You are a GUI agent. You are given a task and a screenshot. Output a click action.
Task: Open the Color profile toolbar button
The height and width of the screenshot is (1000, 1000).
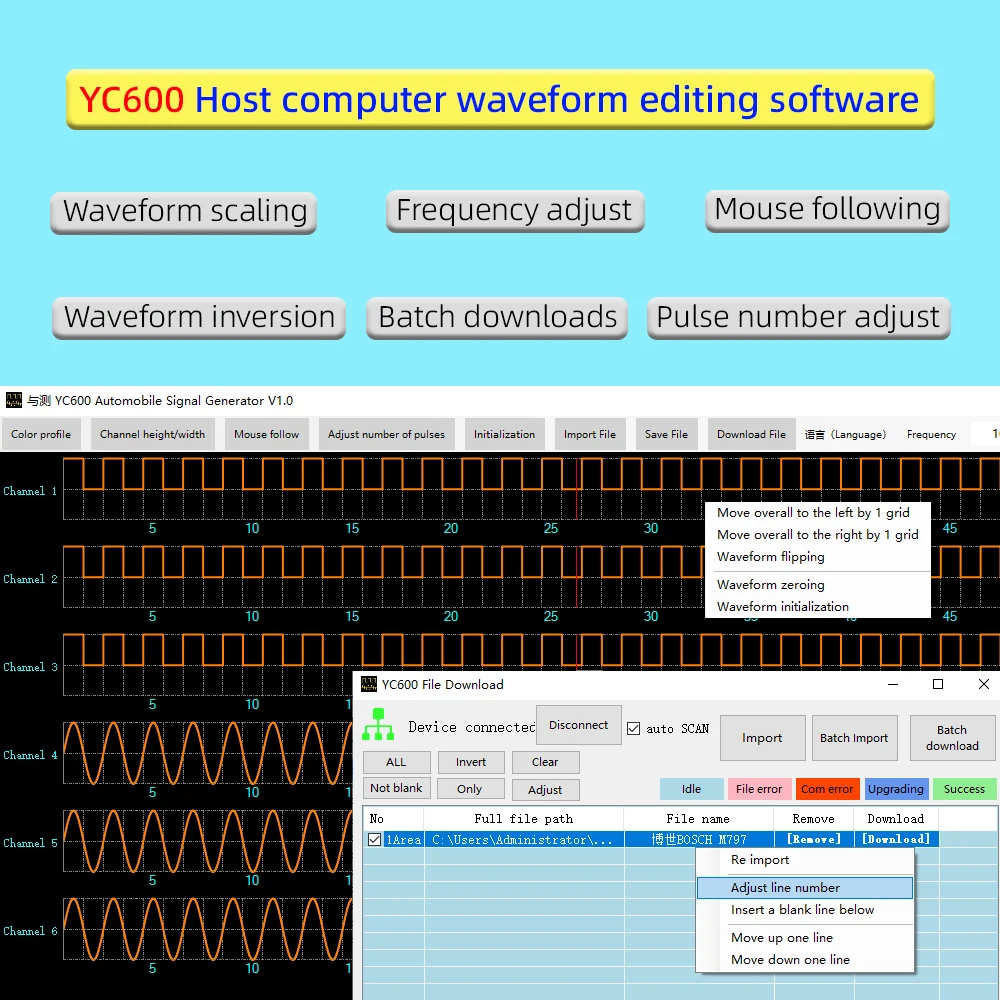(x=41, y=435)
